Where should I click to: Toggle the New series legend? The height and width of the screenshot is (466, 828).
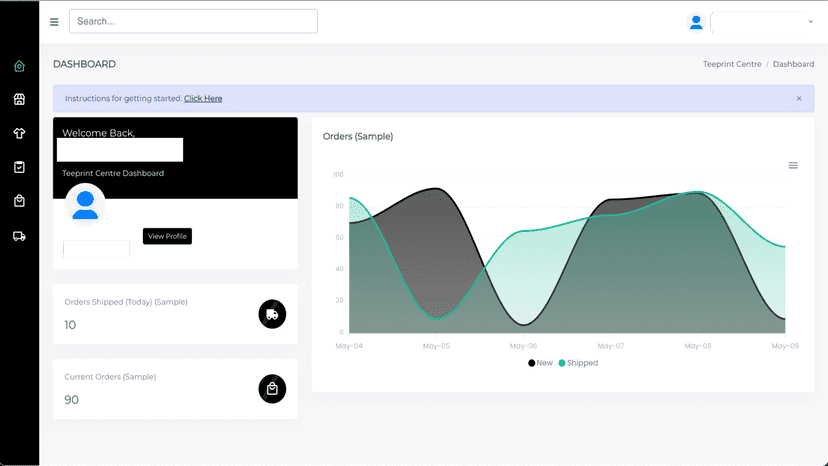point(540,363)
